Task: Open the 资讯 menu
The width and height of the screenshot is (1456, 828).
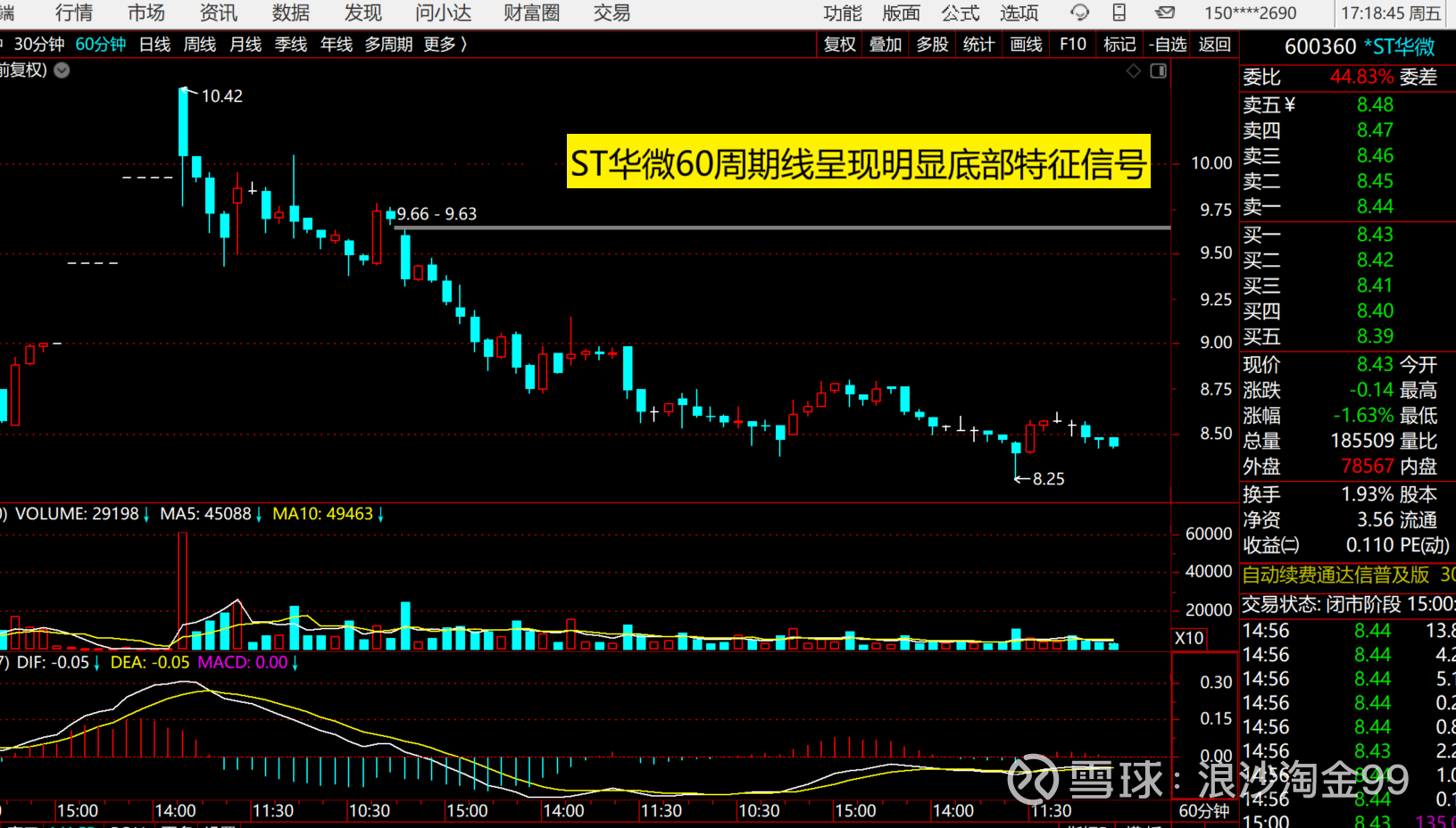Action: [x=219, y=12]
